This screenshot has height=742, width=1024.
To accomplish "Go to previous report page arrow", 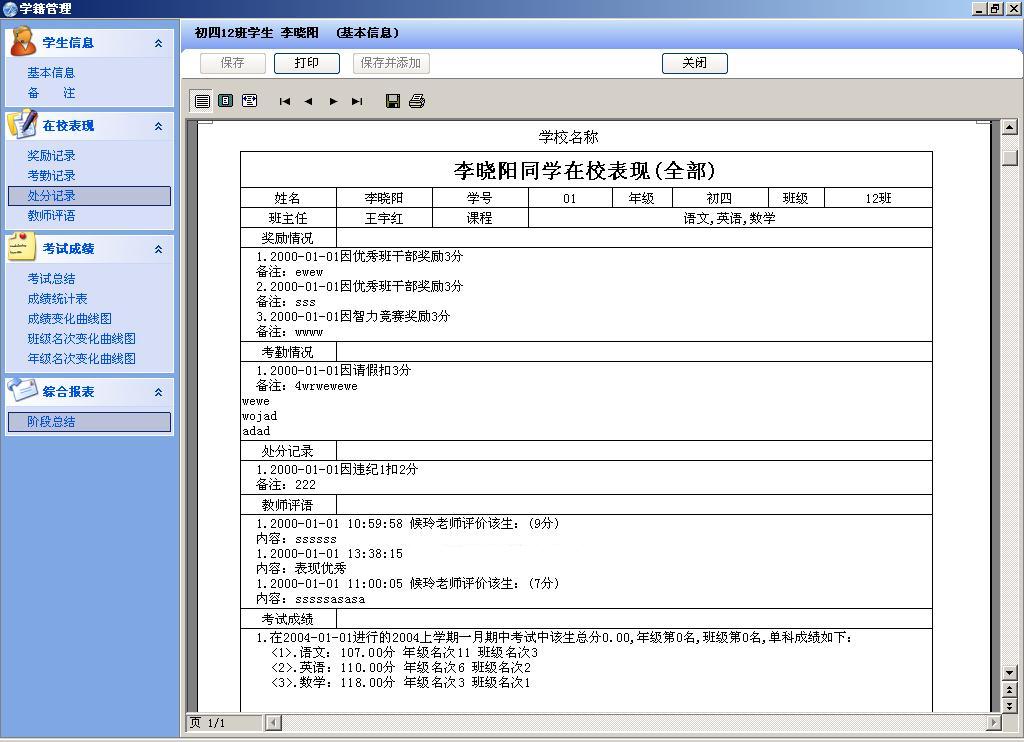I will point(308,101).
